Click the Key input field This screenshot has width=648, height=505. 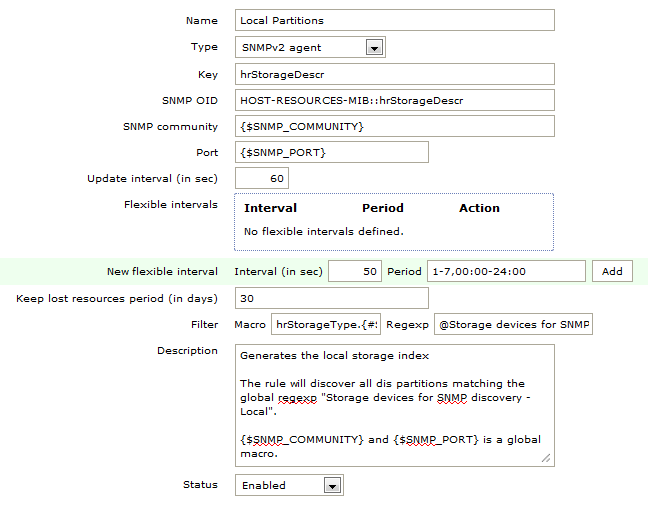point(394,74)
